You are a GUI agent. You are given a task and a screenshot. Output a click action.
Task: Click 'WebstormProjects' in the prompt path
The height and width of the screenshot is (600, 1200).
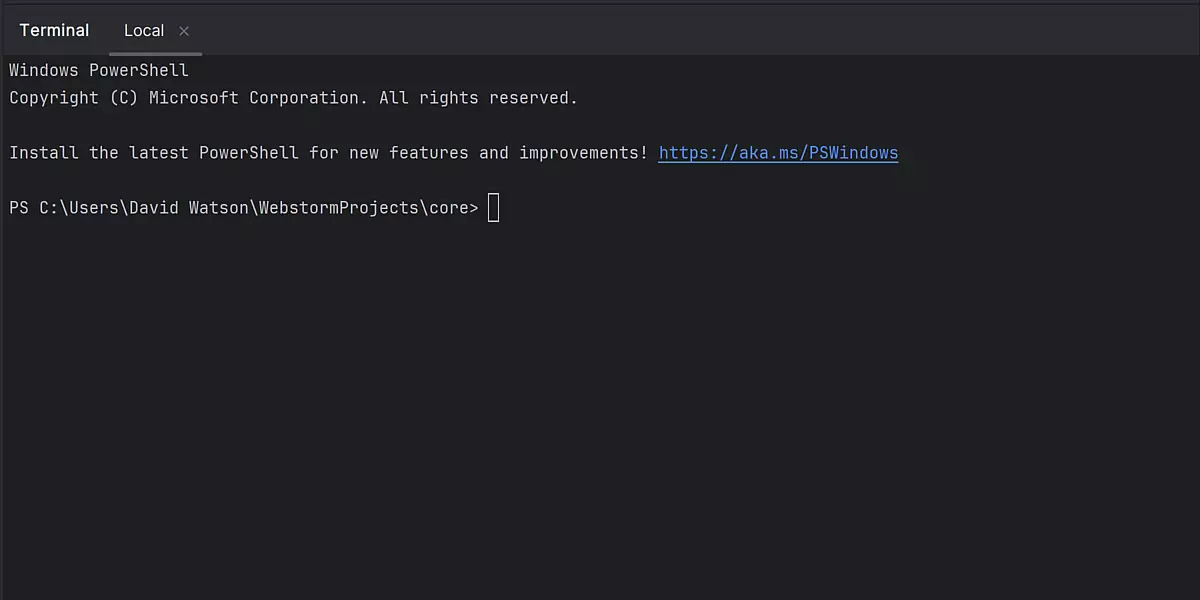tap(338, 208)
